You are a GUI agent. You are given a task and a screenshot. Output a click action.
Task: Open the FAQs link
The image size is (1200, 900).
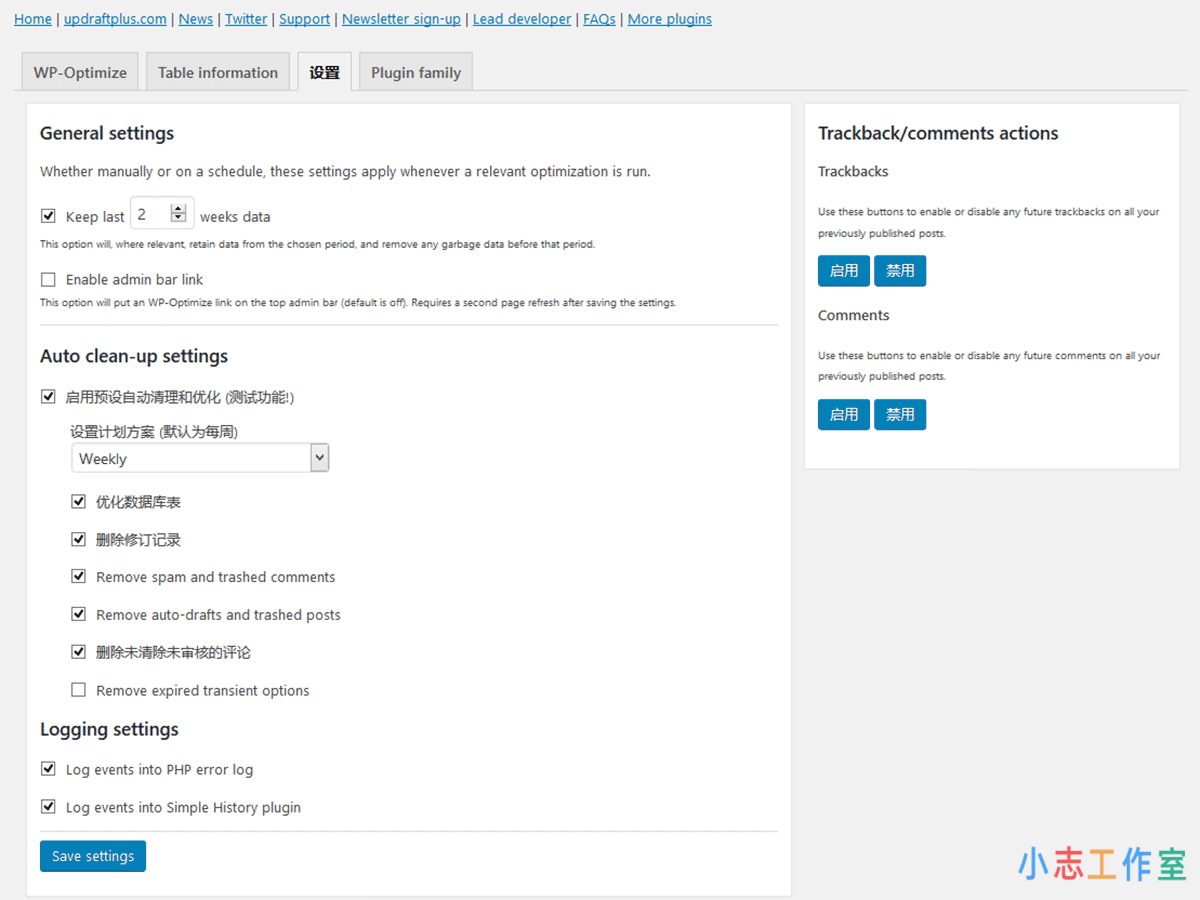(x=599, y=18)
